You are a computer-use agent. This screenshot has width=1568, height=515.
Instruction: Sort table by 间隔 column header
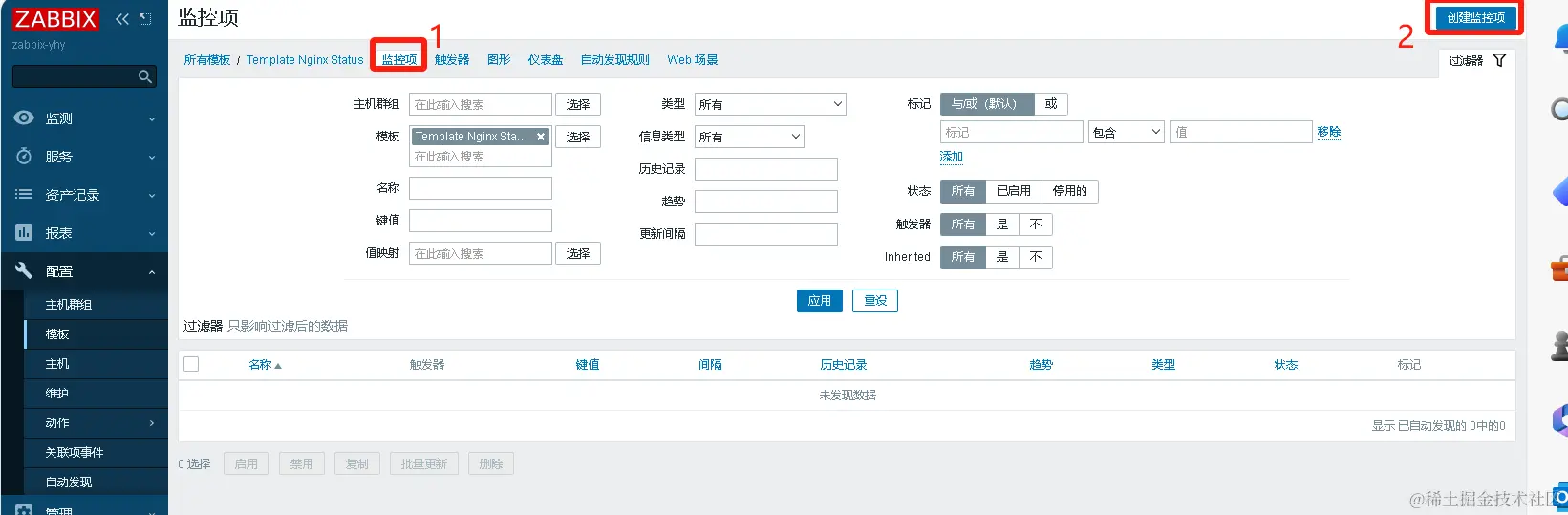point(710,365)
